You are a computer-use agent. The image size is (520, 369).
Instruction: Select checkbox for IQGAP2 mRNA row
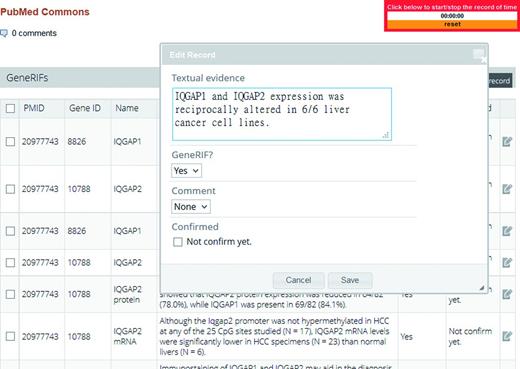[x=10, y=336]
